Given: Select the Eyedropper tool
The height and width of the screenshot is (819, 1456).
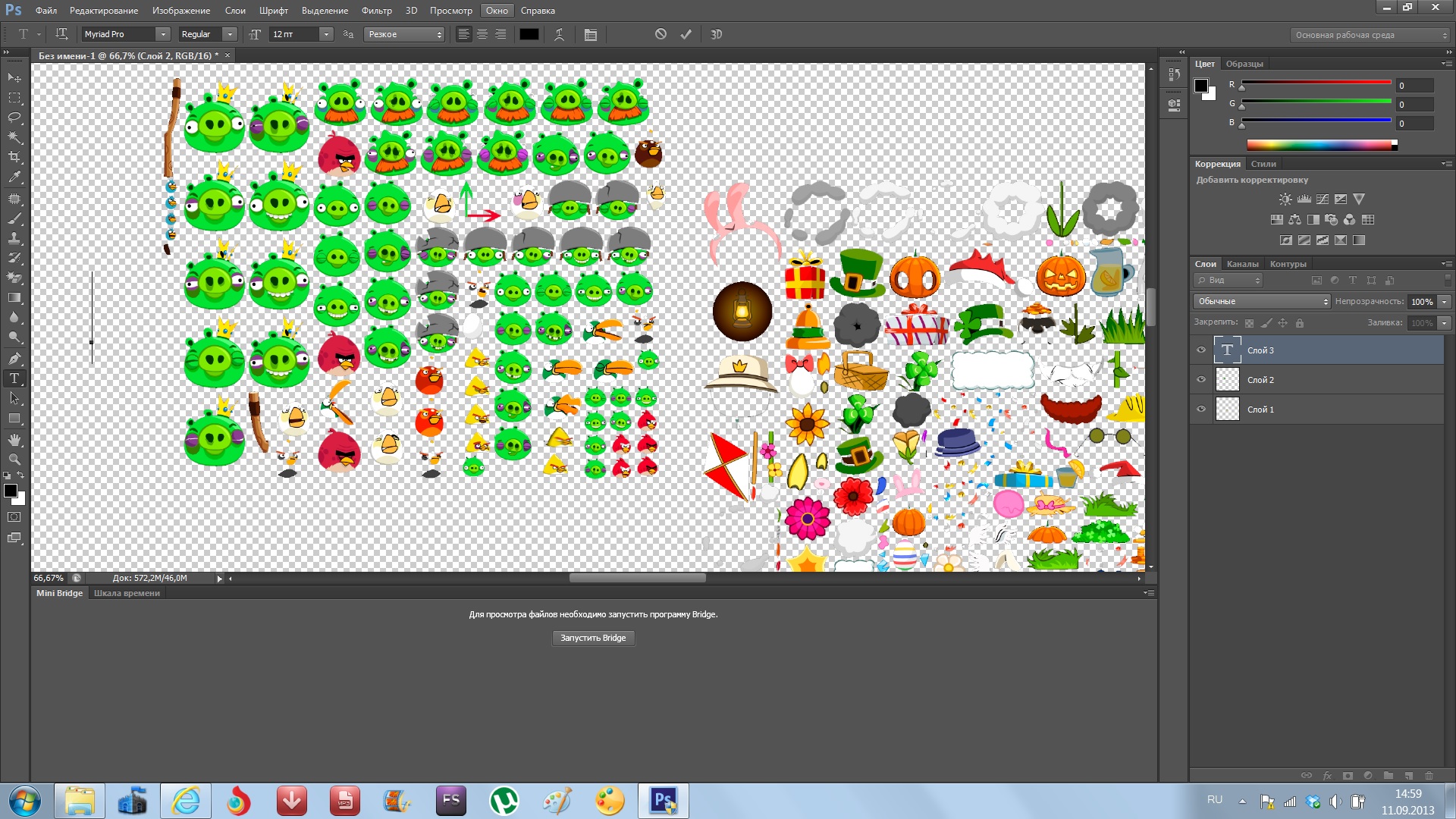Looking at the screenshot, I should click(x=14, y=177).
